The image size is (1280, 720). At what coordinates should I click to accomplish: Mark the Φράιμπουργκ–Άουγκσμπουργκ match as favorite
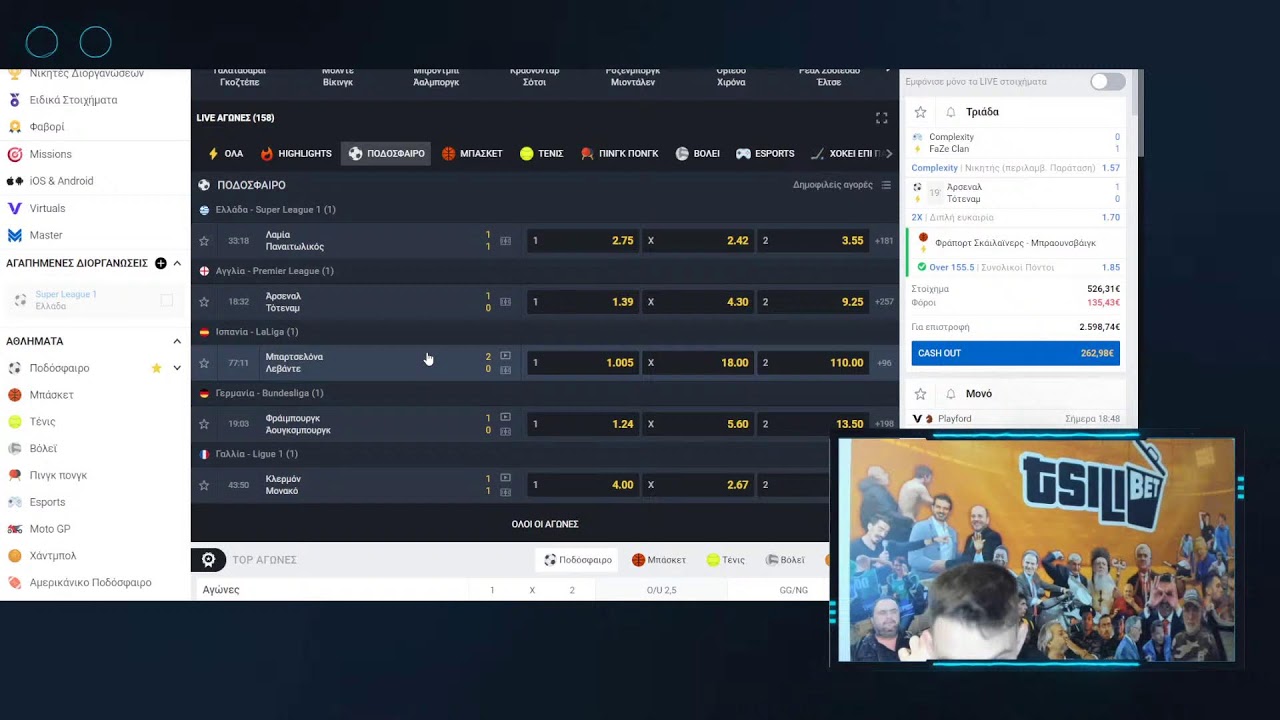pos(204,424)
